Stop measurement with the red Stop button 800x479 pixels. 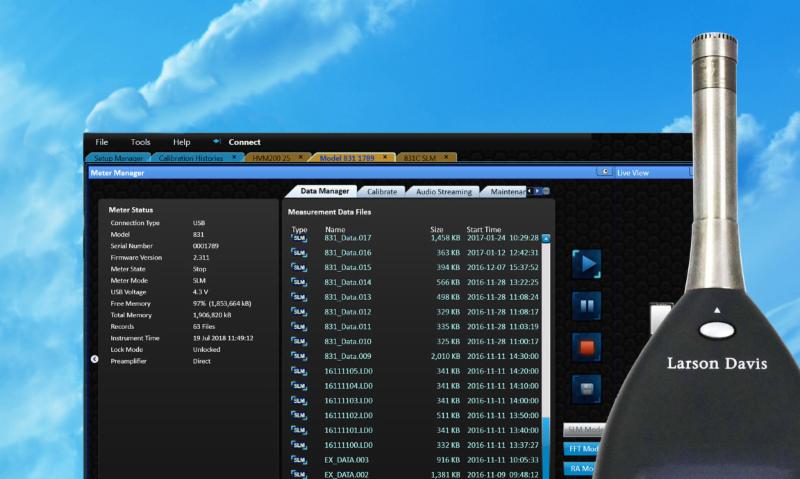pyautogui.click(x=587, y=347)
